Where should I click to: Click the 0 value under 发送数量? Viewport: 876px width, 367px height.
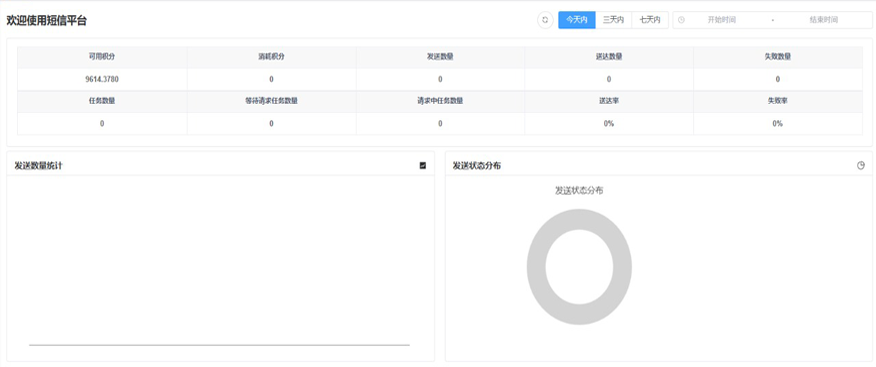tap(440, 79)
